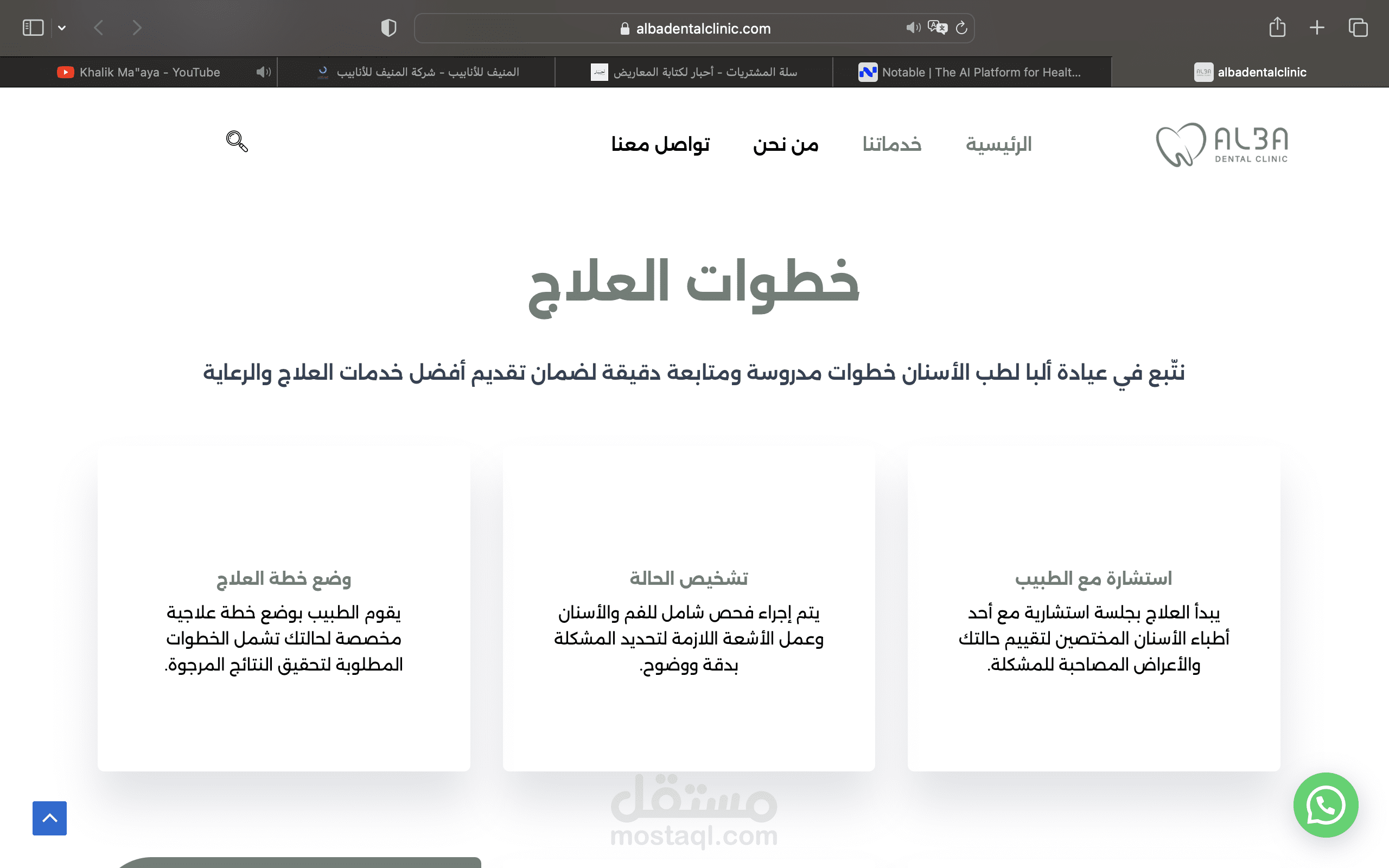Open the تواصل معنا navigation link
This screenshot has width=1389, height=868.
(x=660, y=144)
